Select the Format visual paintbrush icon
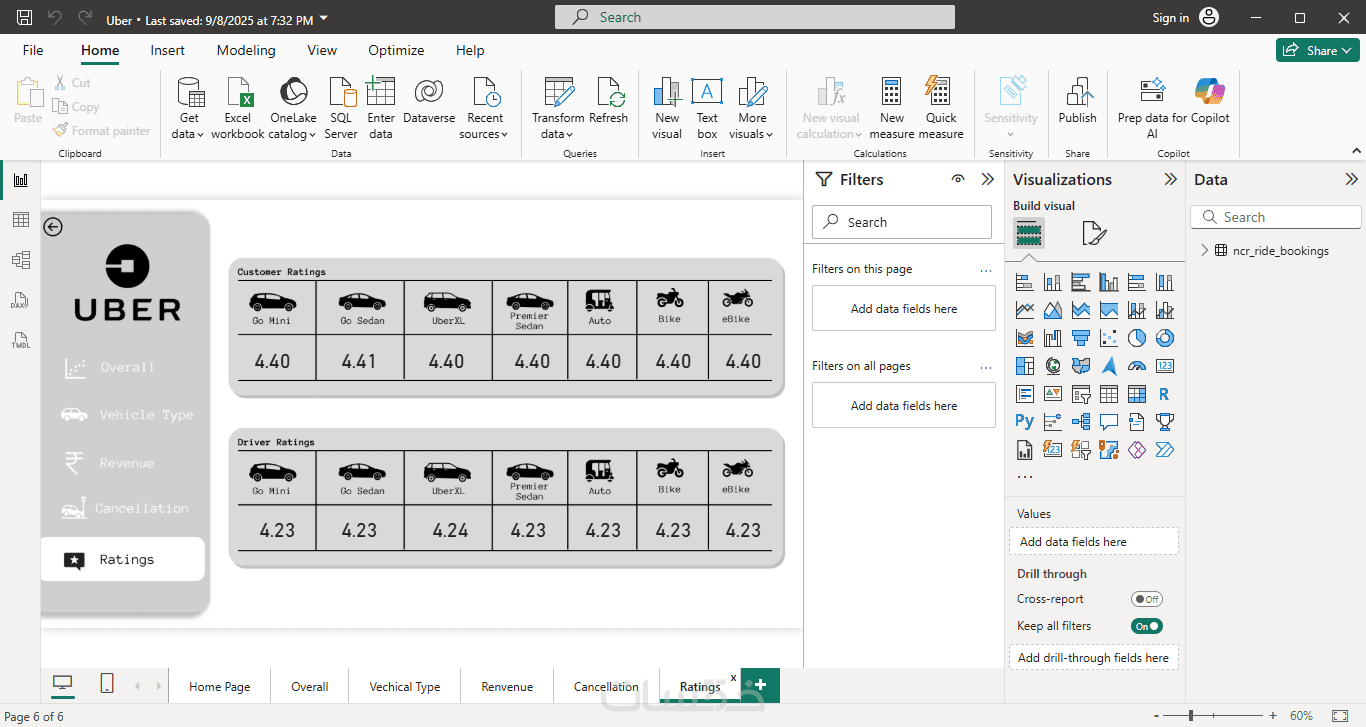 1094,234
